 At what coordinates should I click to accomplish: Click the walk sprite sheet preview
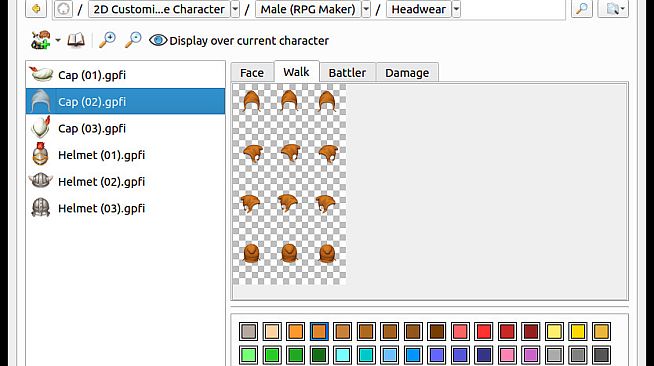289,184
